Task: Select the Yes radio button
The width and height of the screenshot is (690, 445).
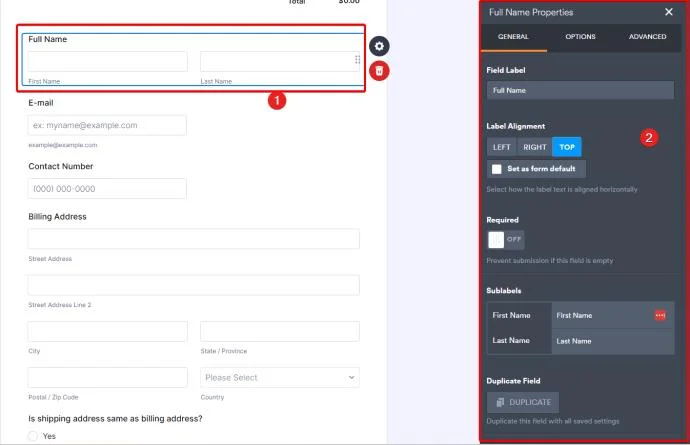Action: 33,436
